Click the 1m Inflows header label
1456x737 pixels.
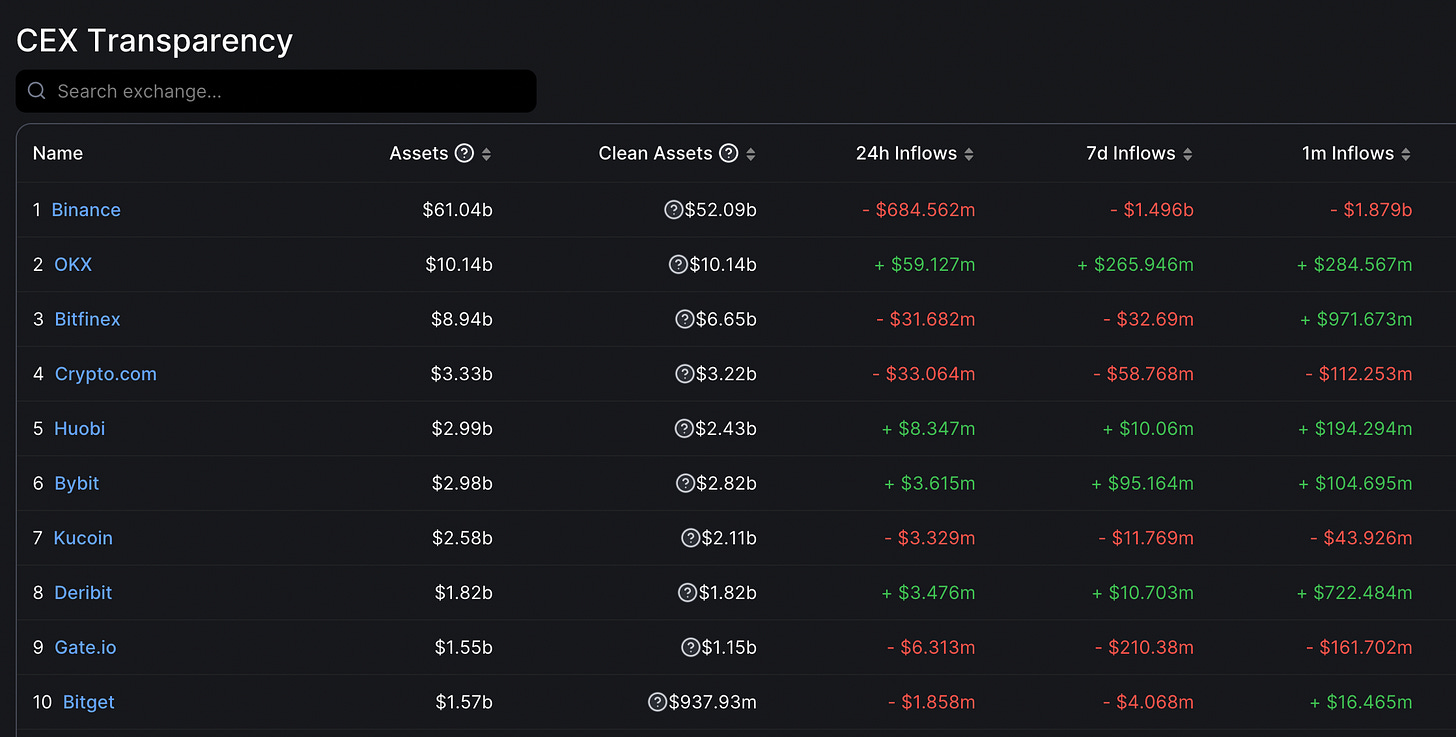(x=1348, y=153)
